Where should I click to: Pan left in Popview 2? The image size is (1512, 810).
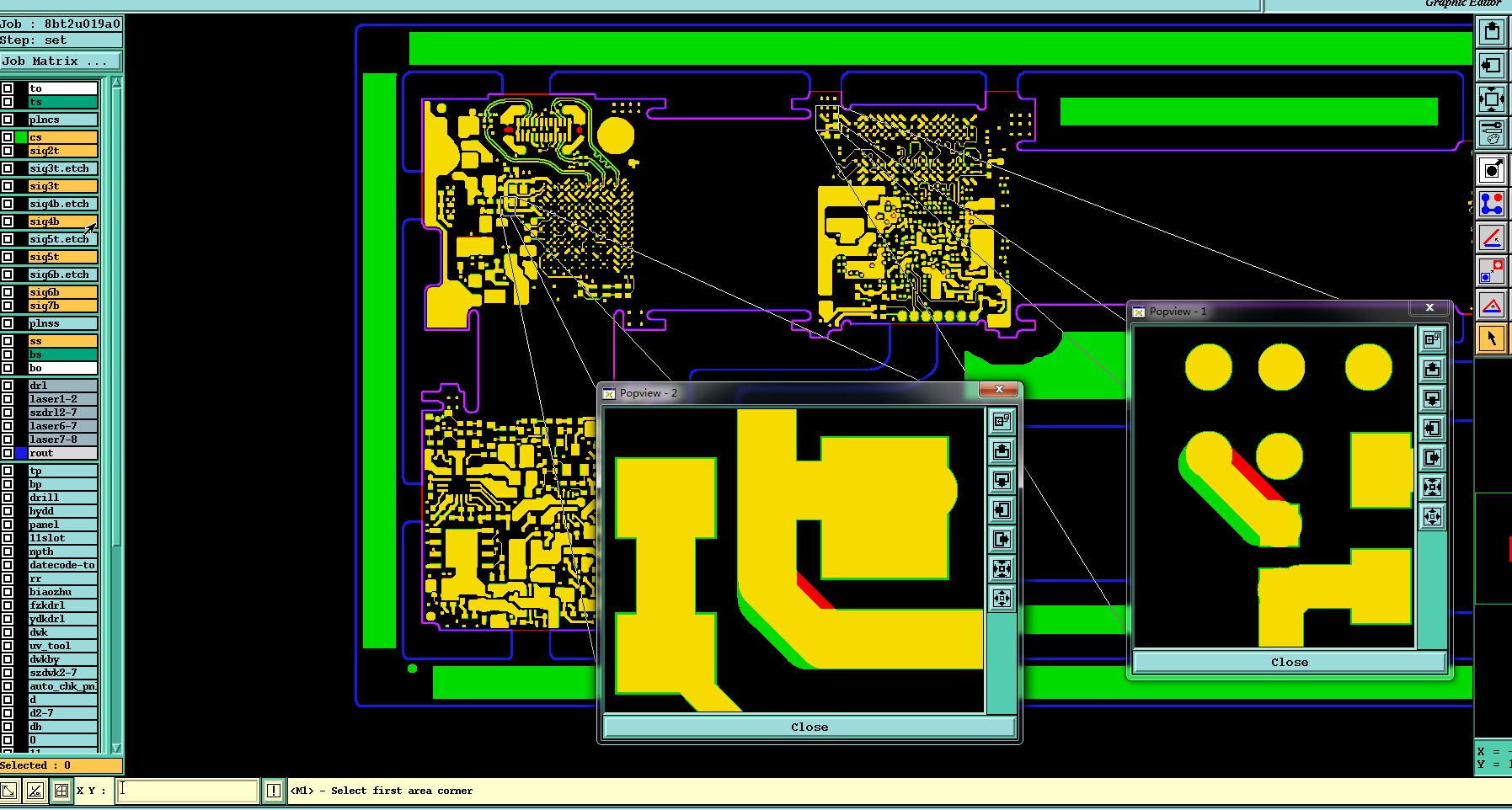point(1002,509)
